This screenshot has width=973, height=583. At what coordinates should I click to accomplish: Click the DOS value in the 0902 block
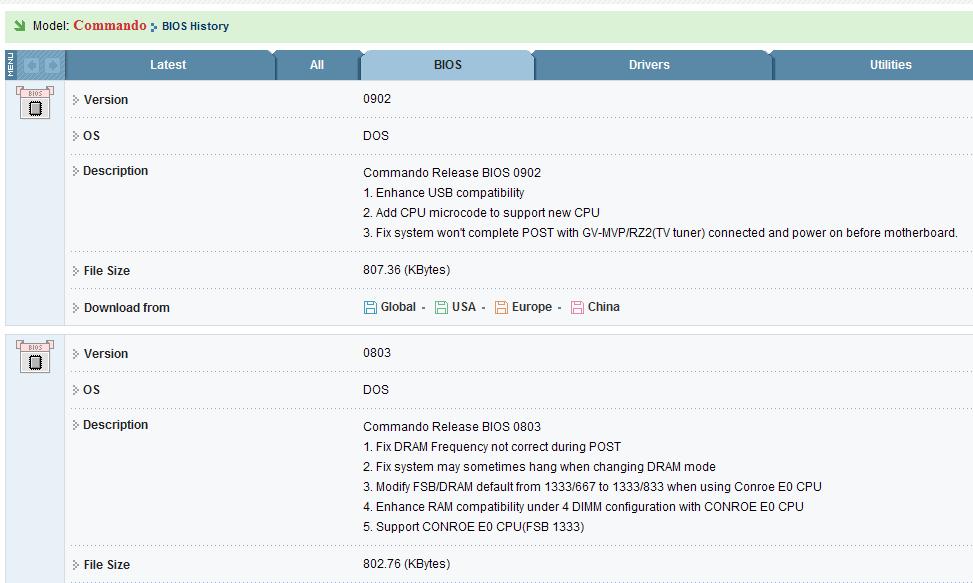[x=375, y=136]
